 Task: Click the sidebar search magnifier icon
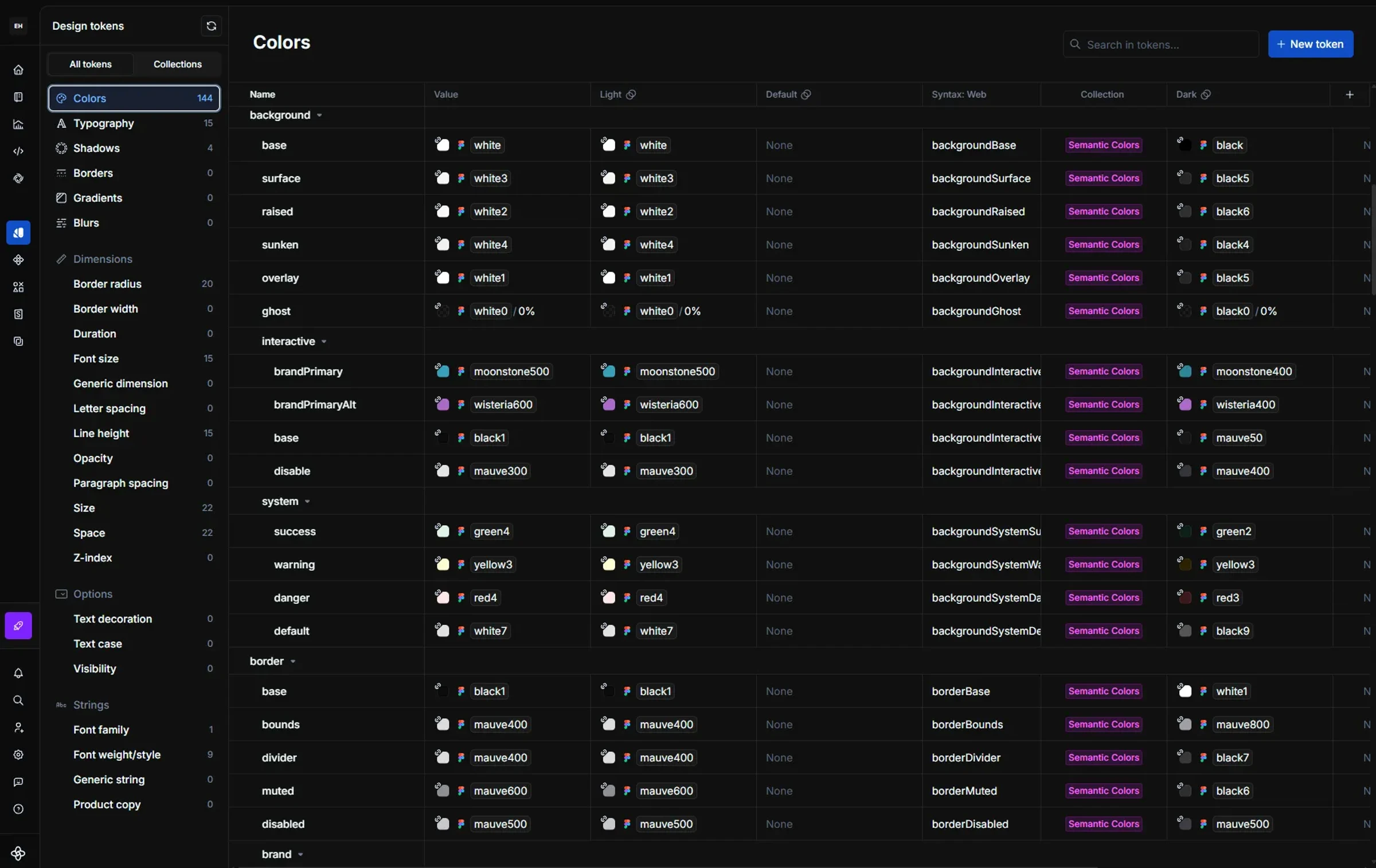[18, 701]
